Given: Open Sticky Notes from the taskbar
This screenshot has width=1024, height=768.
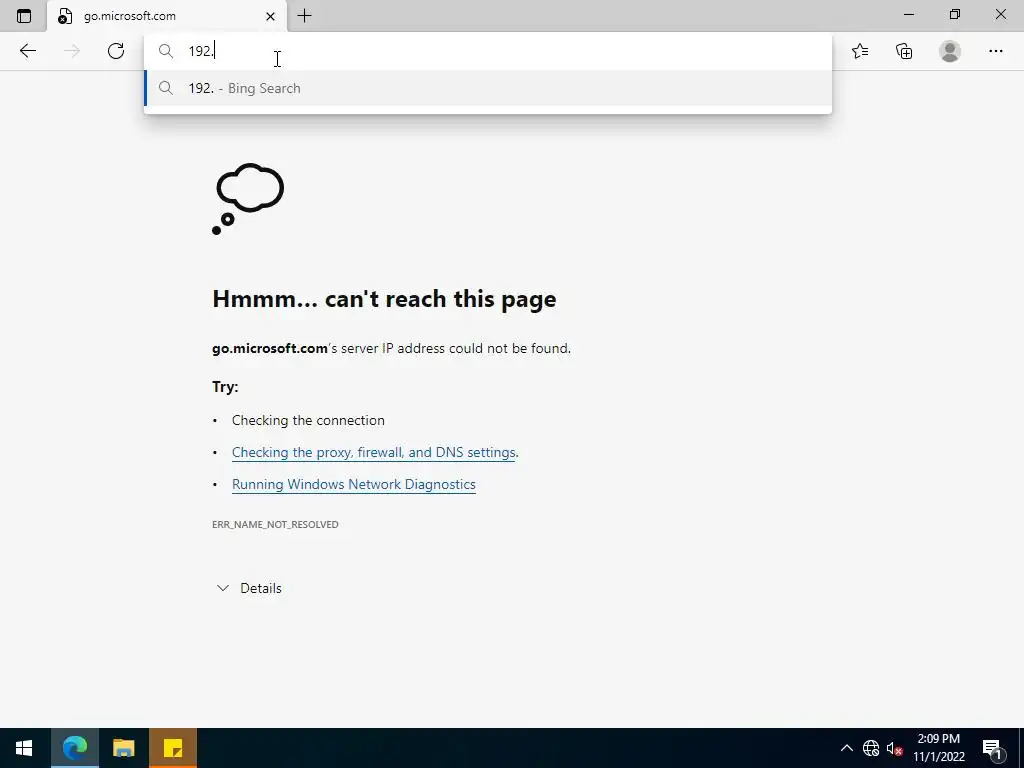Looking at the screenshot, I should point(172,748).
